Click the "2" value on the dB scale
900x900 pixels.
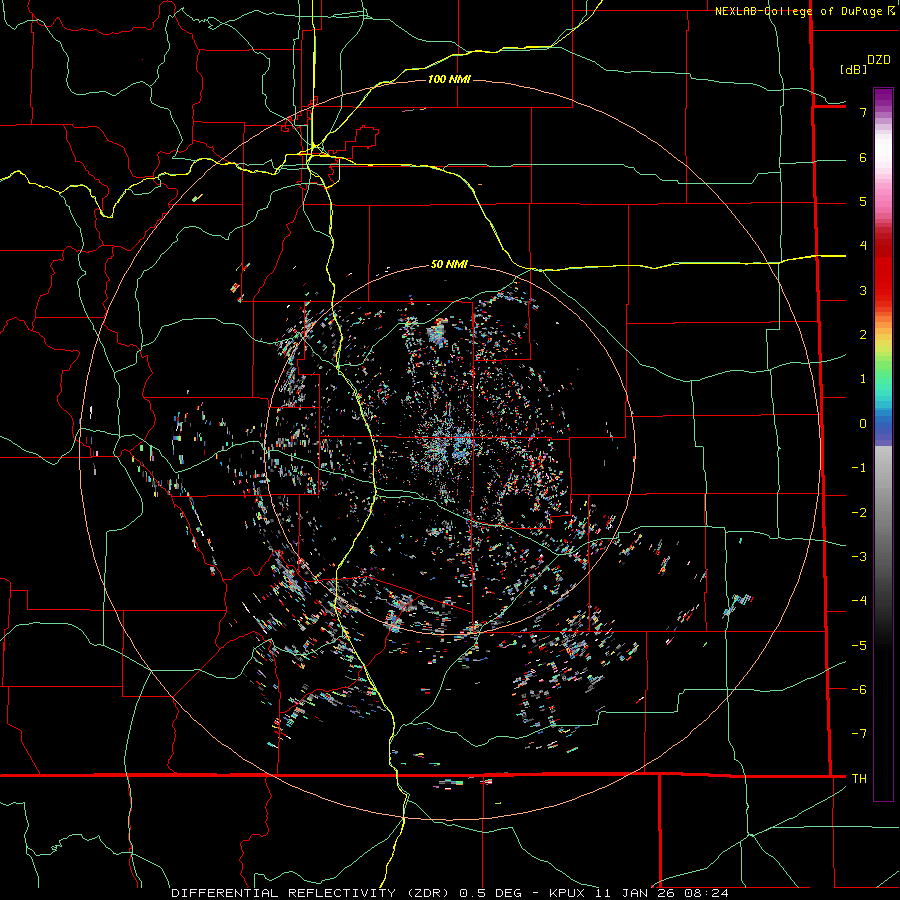click(863, 335)
